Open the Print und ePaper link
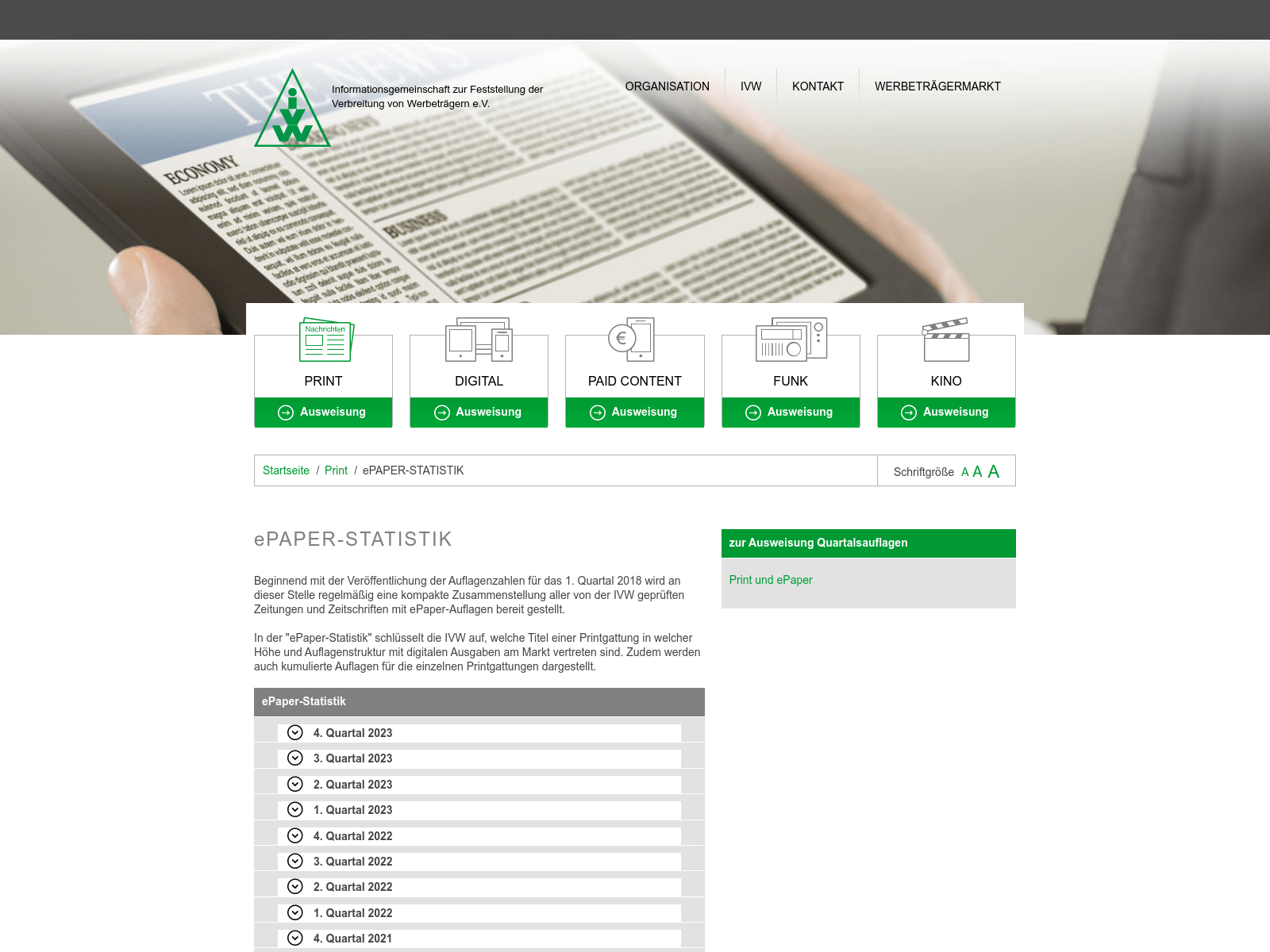Viewport: 1270px width, 952px height. tap(771, 580)
